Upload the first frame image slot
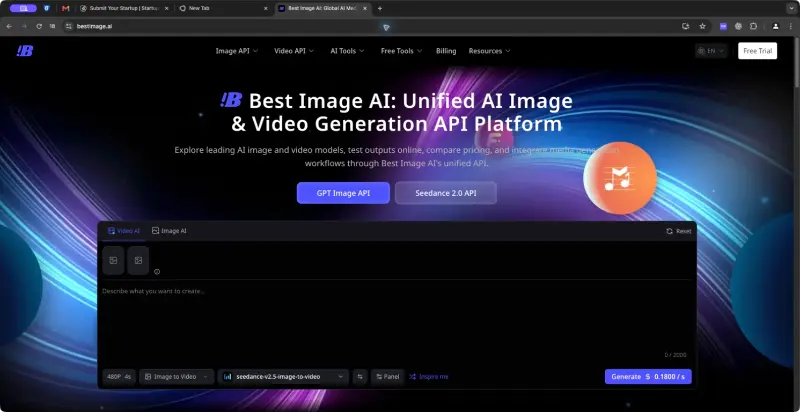The height and width of the screenshot is (412, 800). [x=113, y=261]
